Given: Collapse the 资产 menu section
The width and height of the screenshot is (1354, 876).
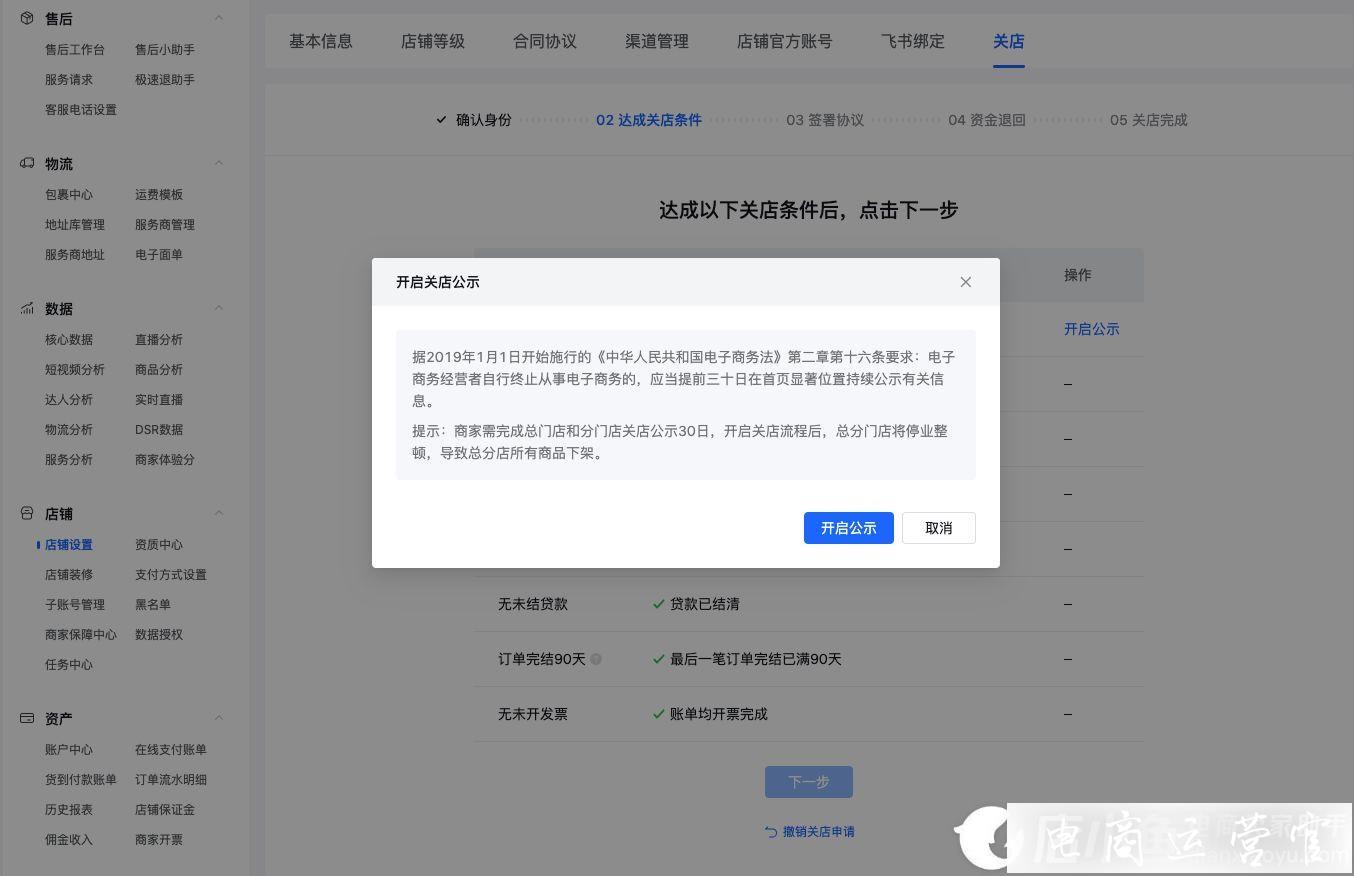Looking at the screenshot, I should [x=219, y=717].
